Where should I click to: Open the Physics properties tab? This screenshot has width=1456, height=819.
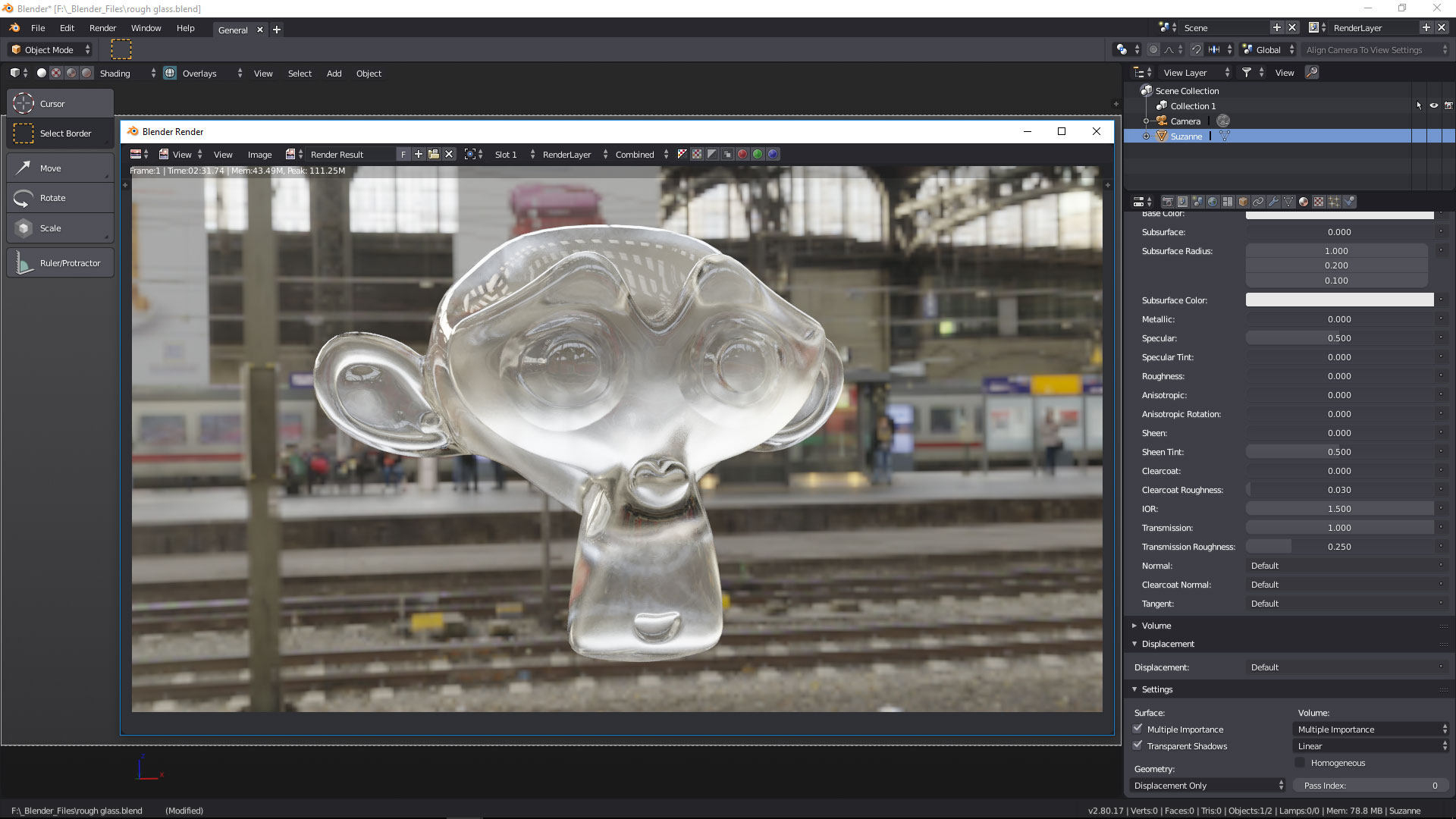point(1349,202)
